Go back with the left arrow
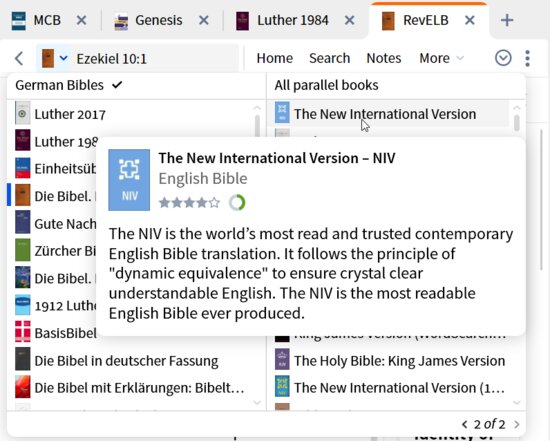Image resolution: width=550 pixels, height=441 pixels. (x=19, y=58)
